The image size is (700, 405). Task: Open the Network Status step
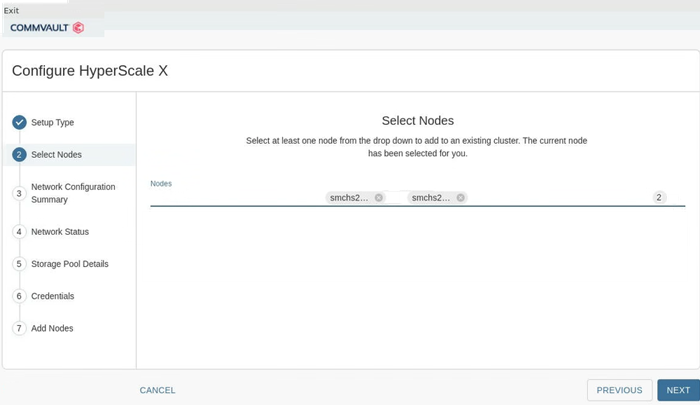(x=60, y=232)
